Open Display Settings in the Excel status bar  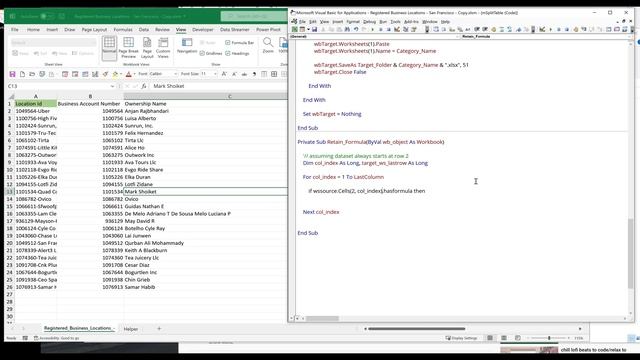(x=462, y=338)
